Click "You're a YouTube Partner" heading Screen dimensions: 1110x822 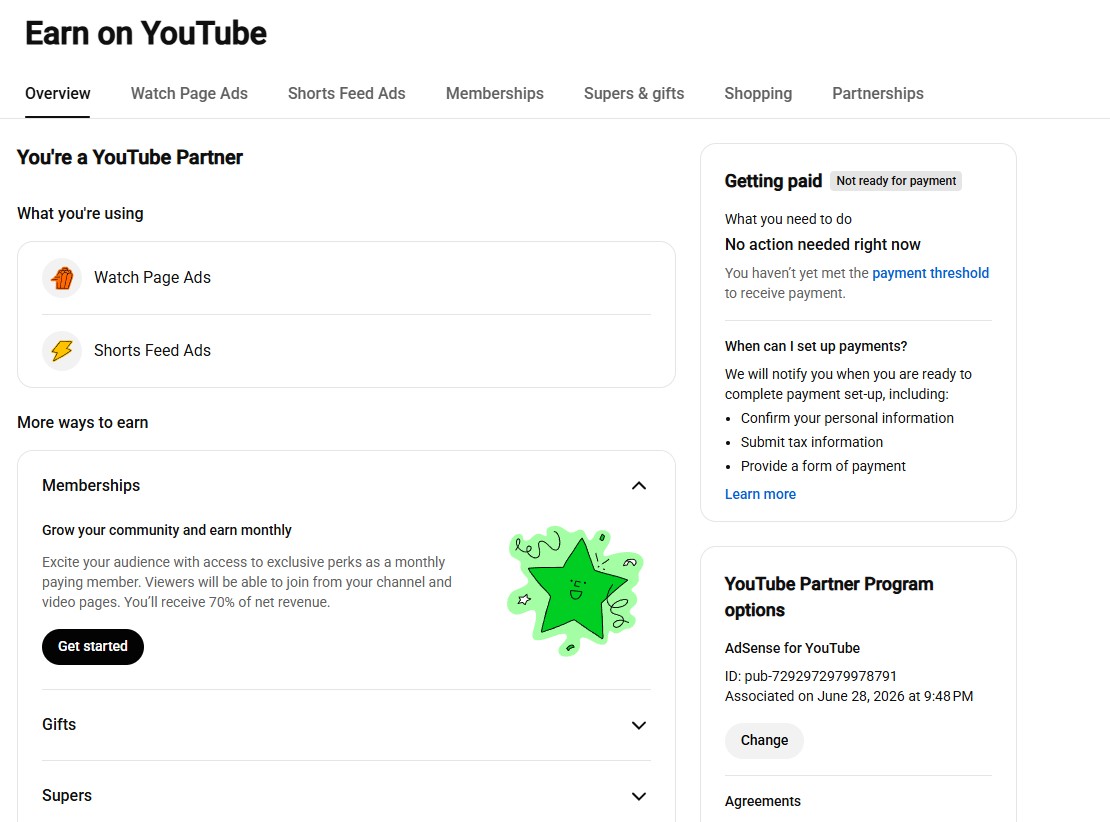point(130,157)
